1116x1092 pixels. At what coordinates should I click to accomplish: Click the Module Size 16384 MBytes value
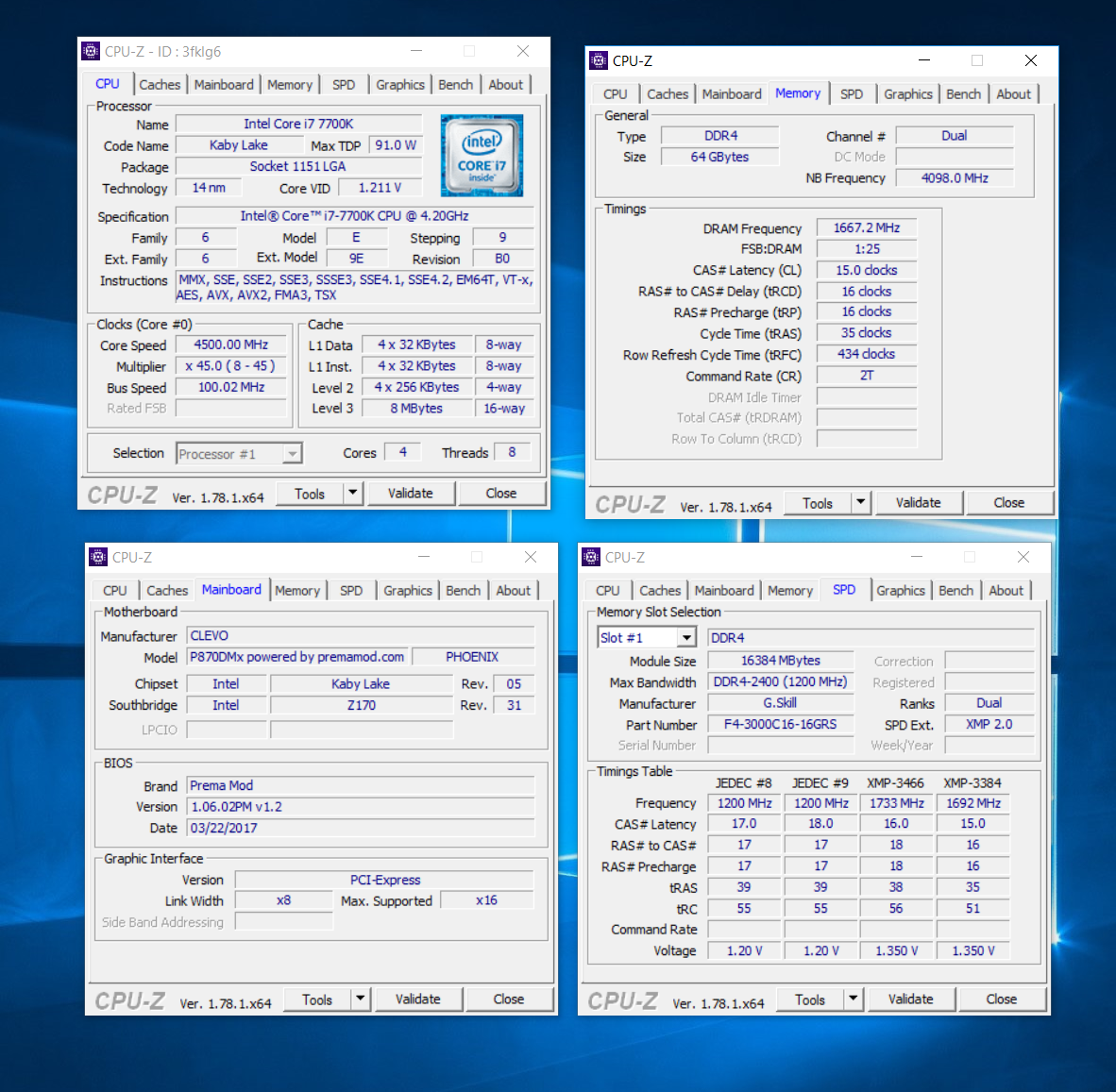coord(781,661)
